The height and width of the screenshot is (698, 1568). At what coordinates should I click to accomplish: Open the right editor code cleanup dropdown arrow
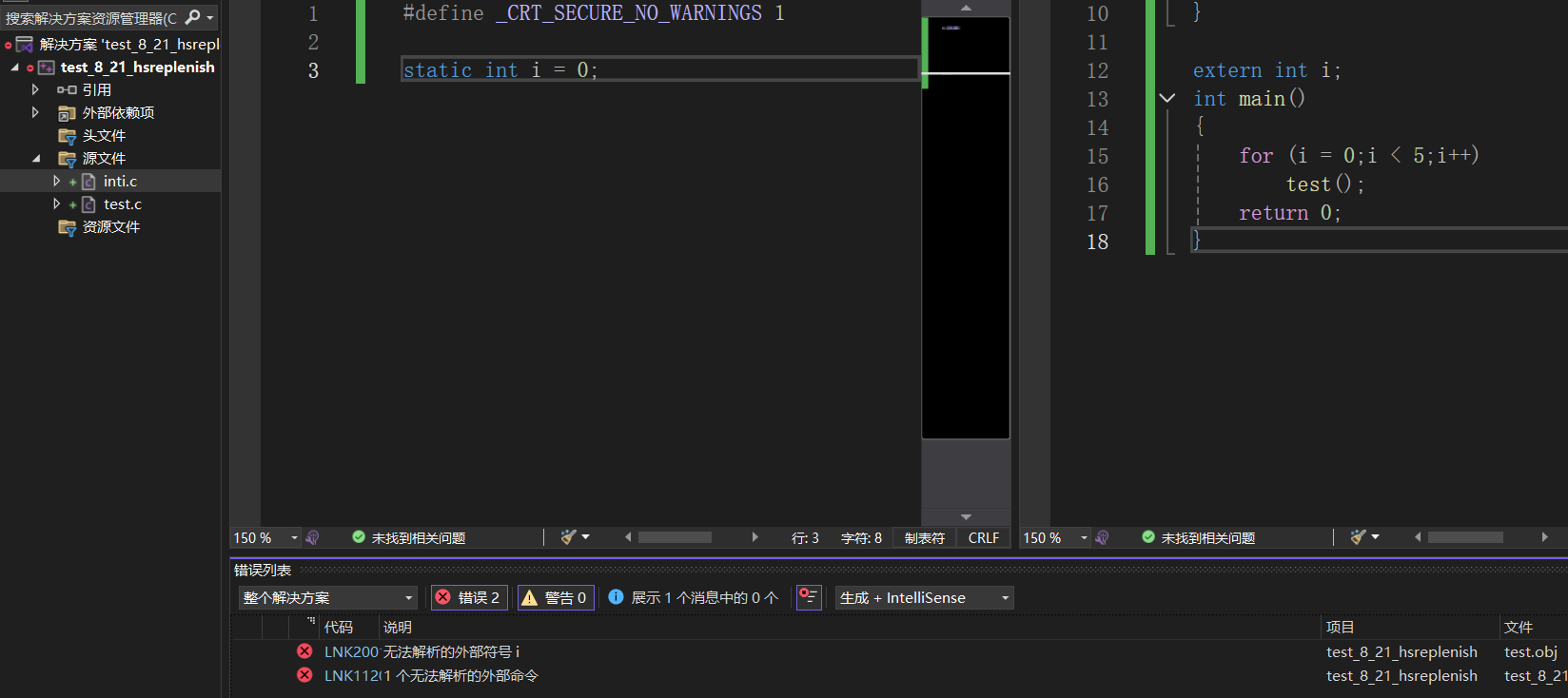tap(1375, 537)
